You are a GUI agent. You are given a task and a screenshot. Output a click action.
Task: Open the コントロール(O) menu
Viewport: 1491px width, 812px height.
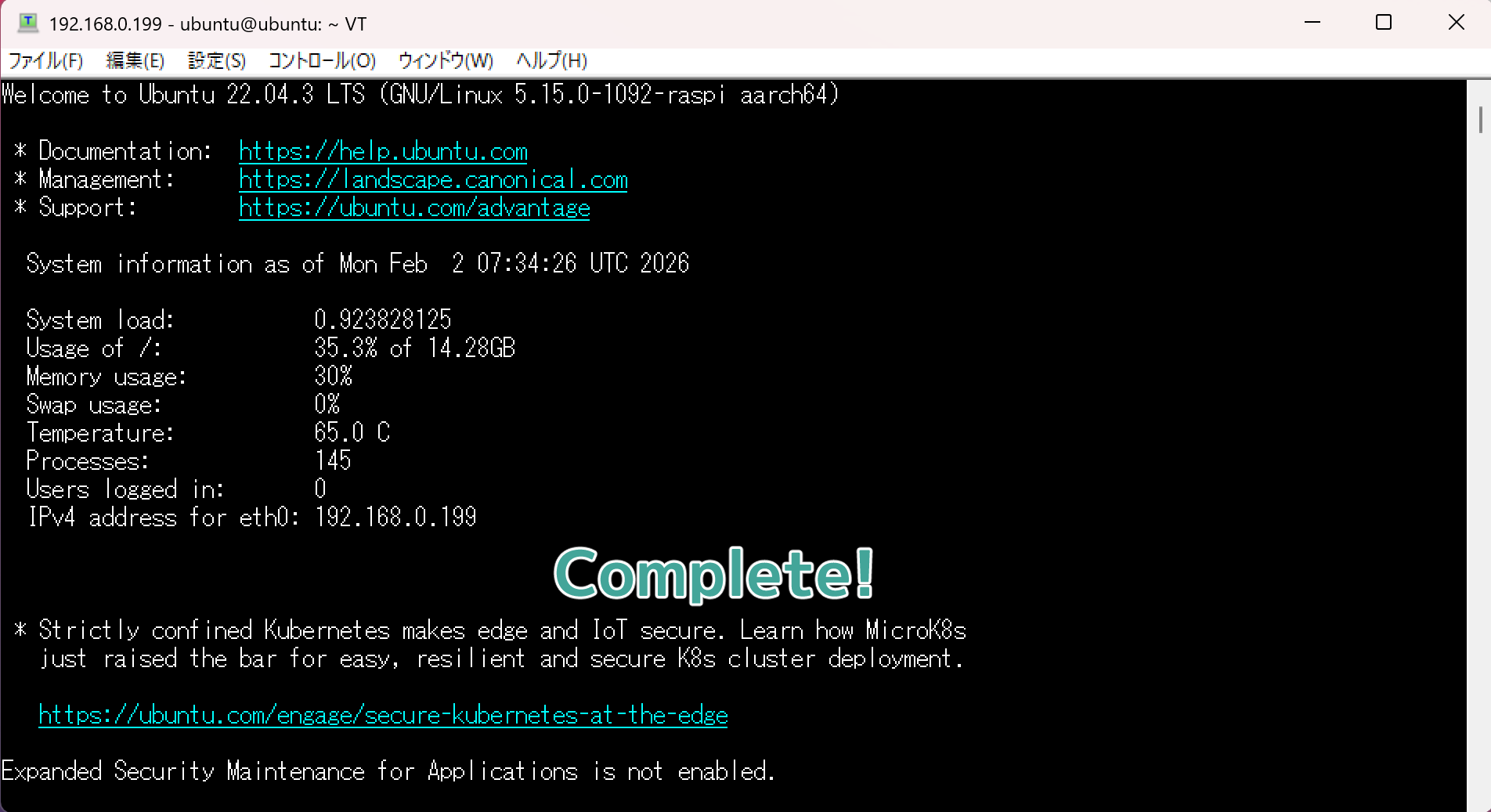(x=322, y=61)
